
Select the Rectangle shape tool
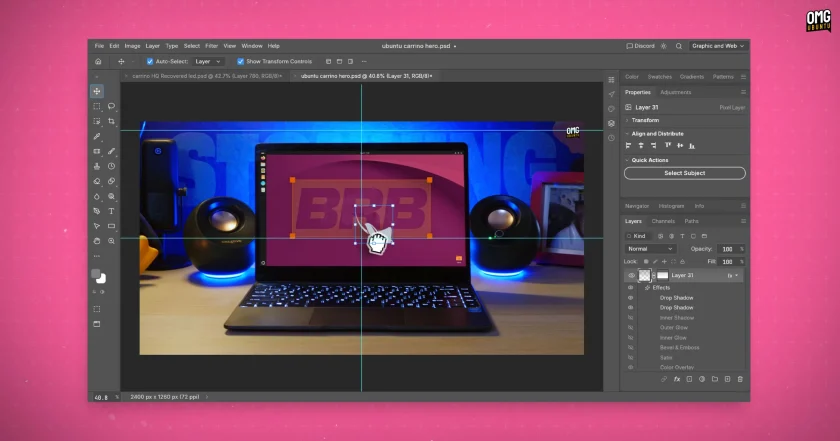111,226
